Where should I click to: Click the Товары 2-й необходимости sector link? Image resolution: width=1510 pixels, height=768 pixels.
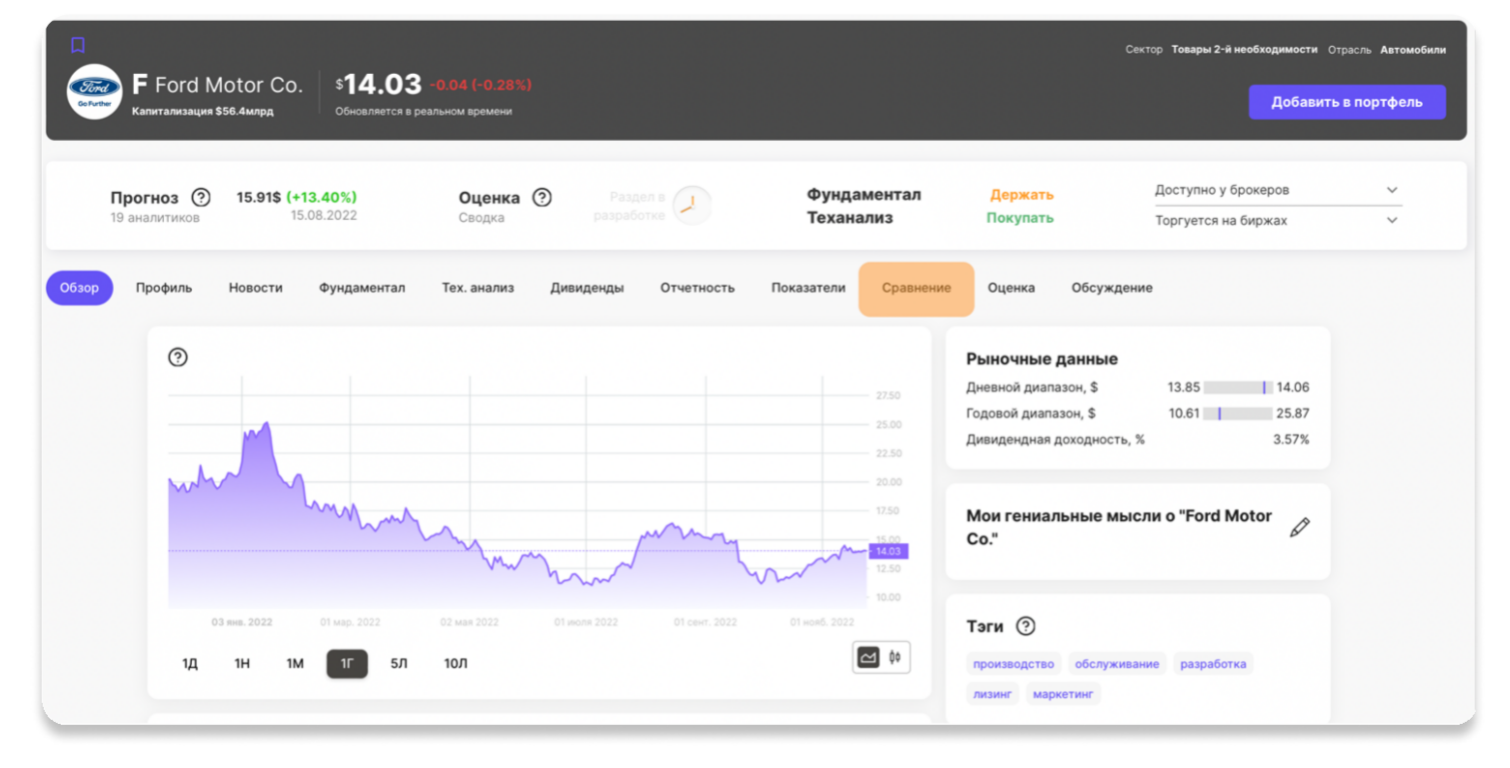coord(1244,49)
